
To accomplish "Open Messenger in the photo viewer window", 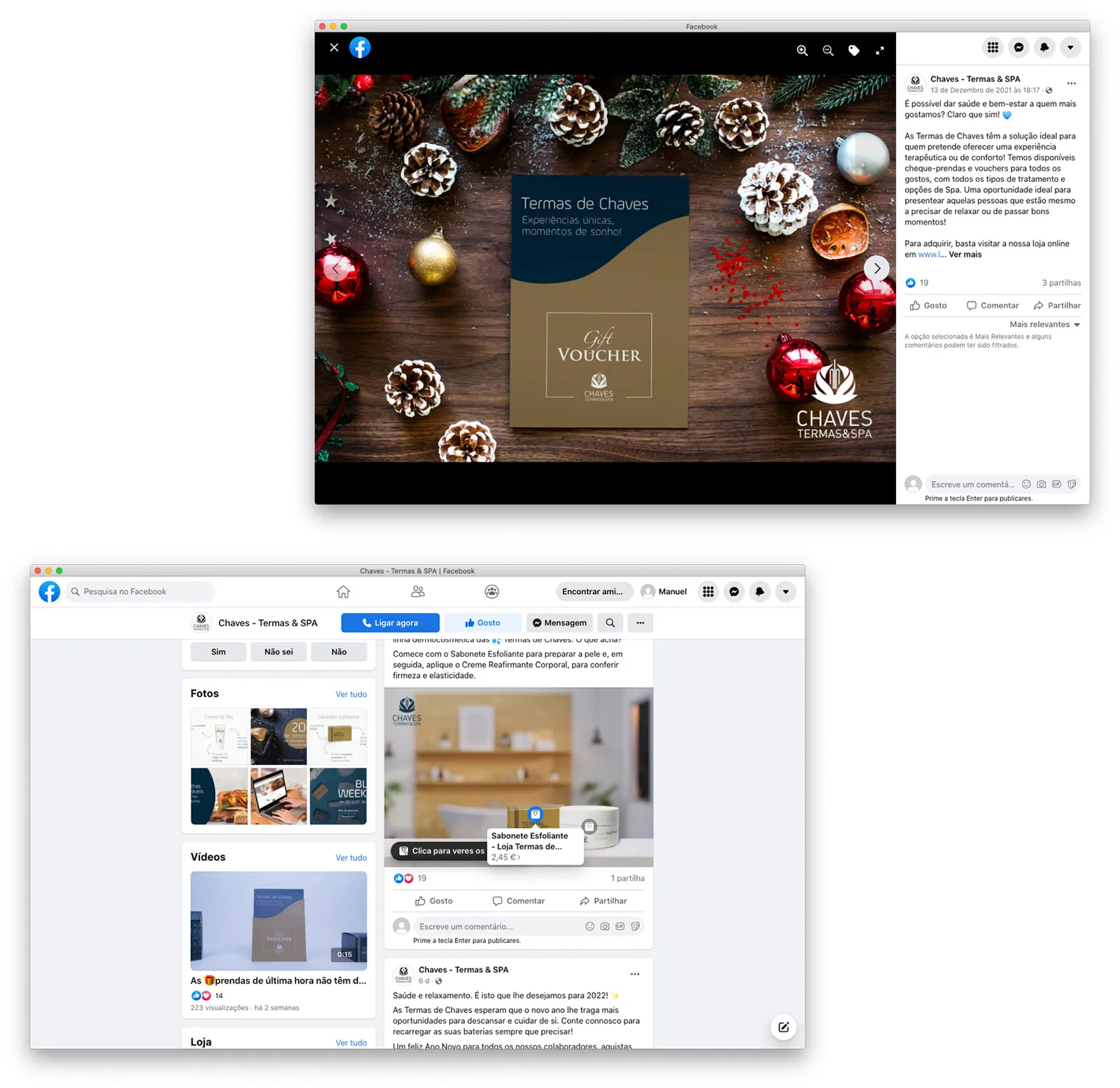I will [x=1018, y=48].
